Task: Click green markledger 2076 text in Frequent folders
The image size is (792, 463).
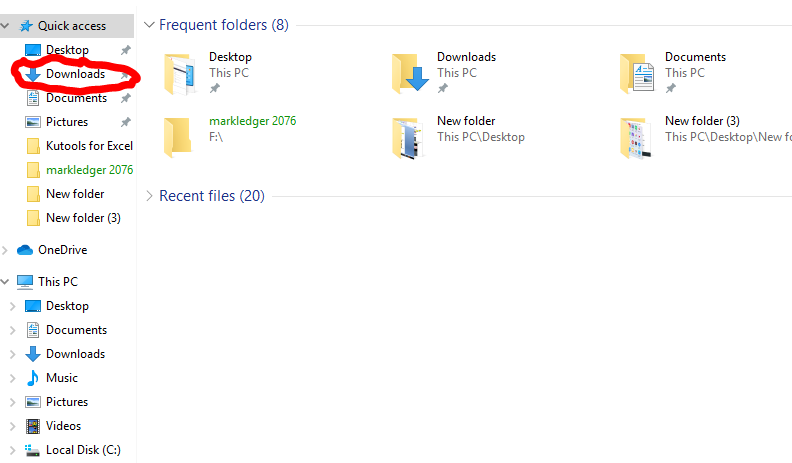Action: point(253,121)
